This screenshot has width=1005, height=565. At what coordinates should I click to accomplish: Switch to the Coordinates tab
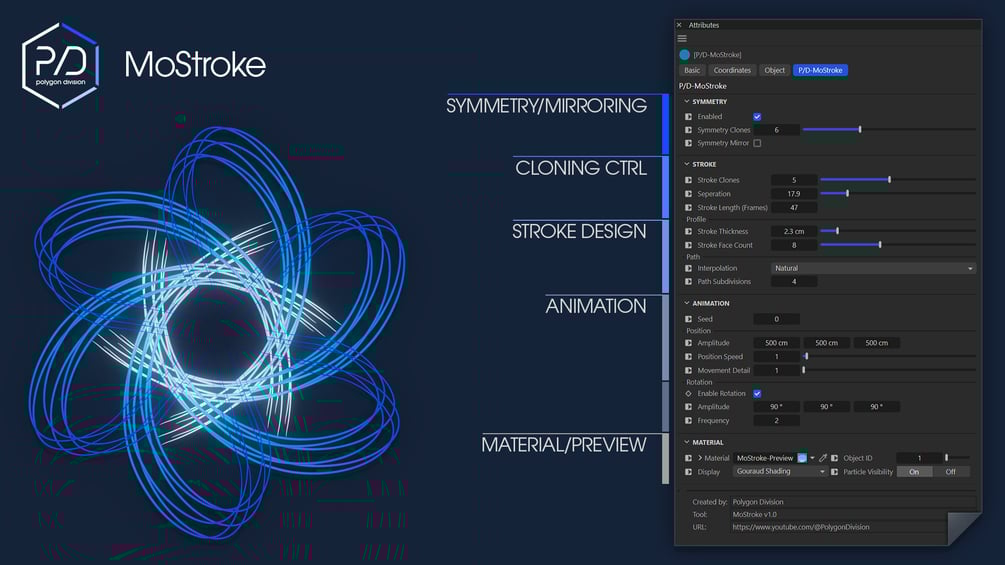pyautogui.click(x=732, y=70)
